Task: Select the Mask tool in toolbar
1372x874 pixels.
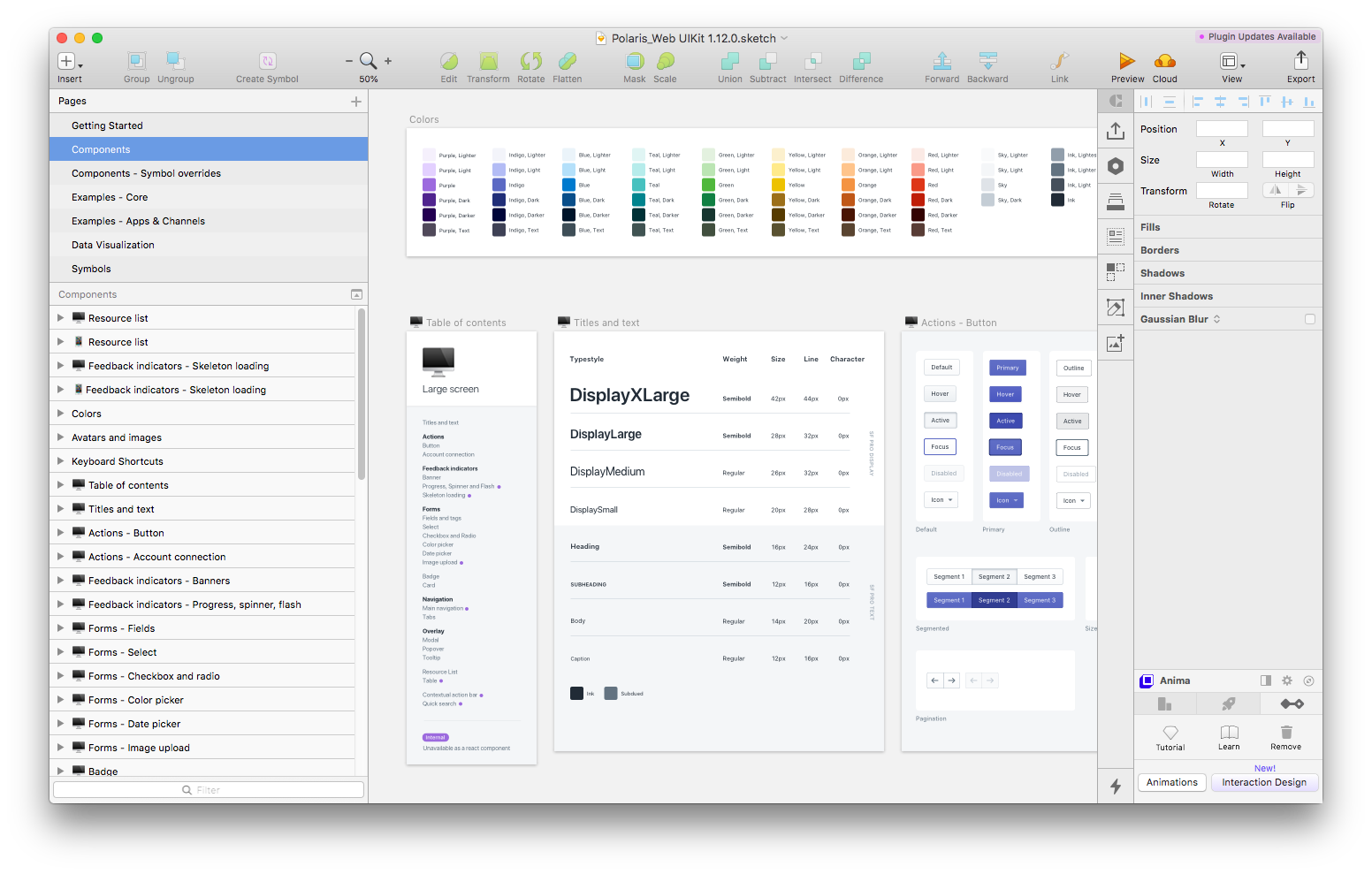Action: pos(634,61)
